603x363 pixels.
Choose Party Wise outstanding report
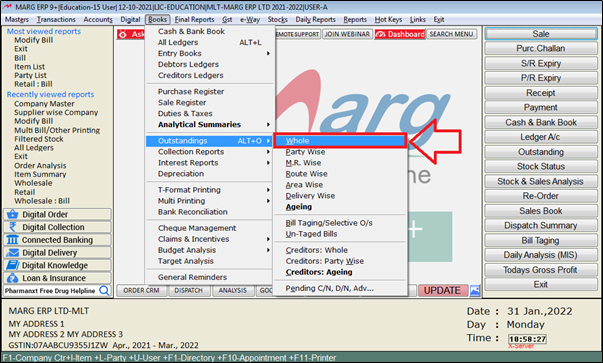(x=305, y=152)
